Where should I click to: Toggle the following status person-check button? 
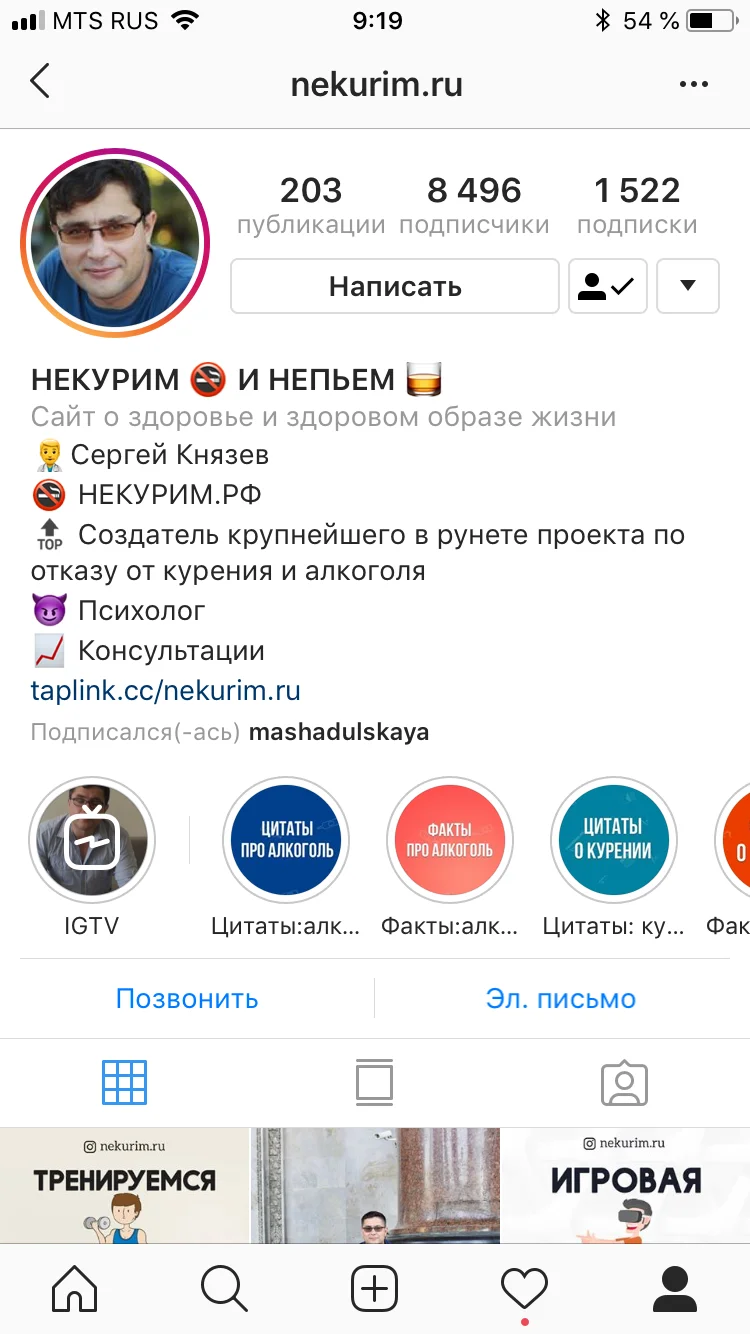(x=608, y=286)
